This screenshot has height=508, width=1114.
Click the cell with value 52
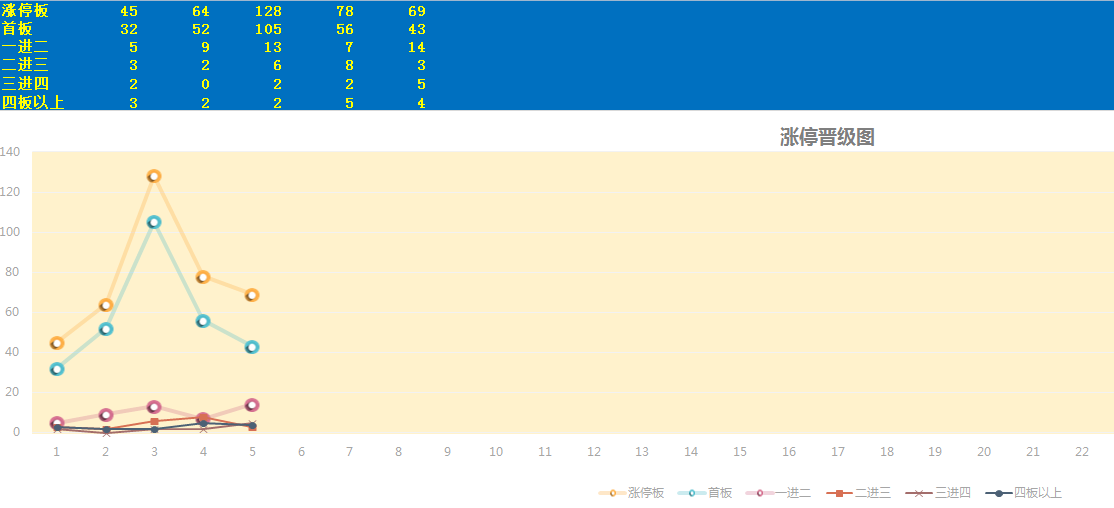pos(201,29)
